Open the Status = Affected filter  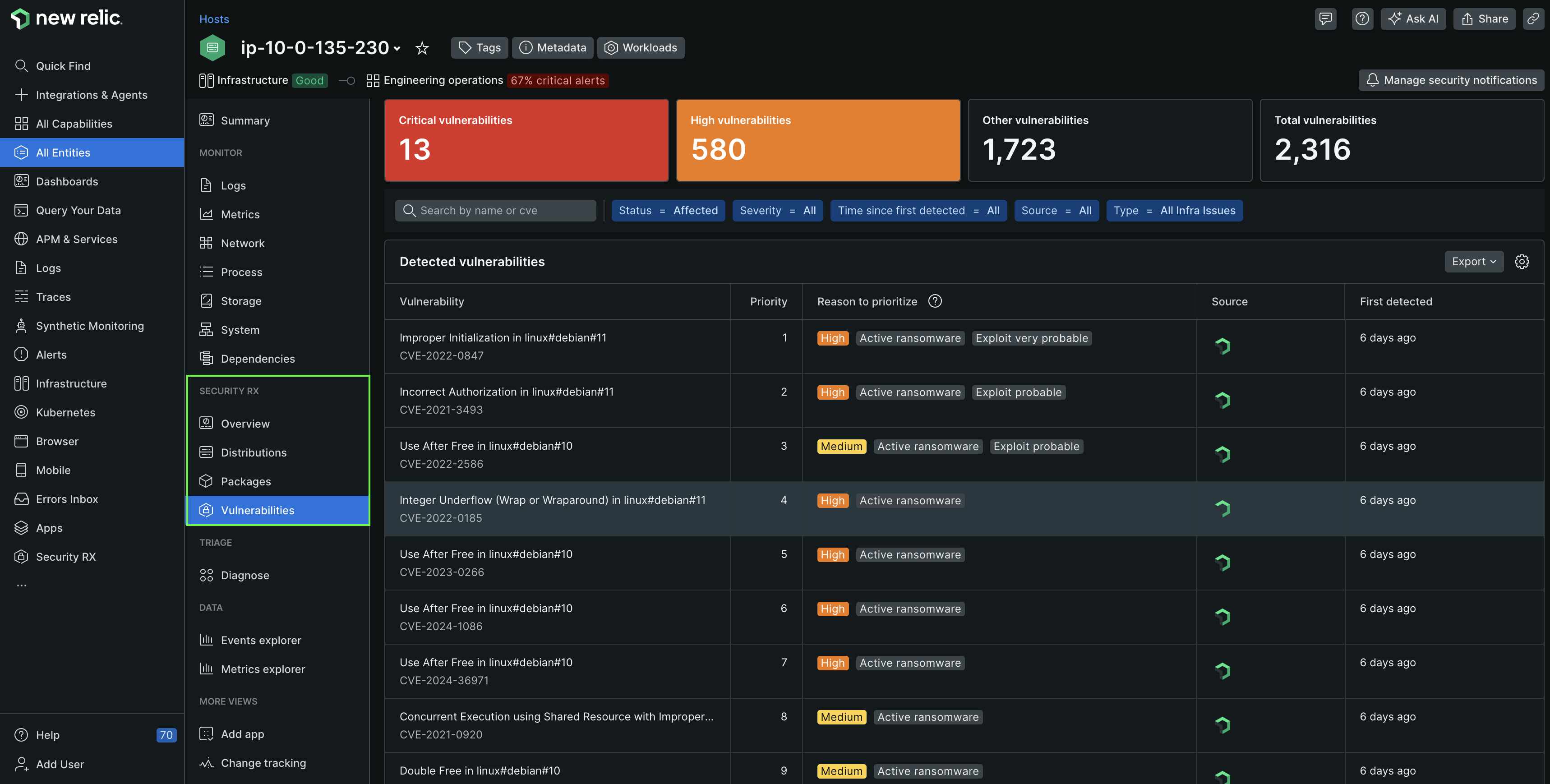pyautogui.click(x=668, y=211)
